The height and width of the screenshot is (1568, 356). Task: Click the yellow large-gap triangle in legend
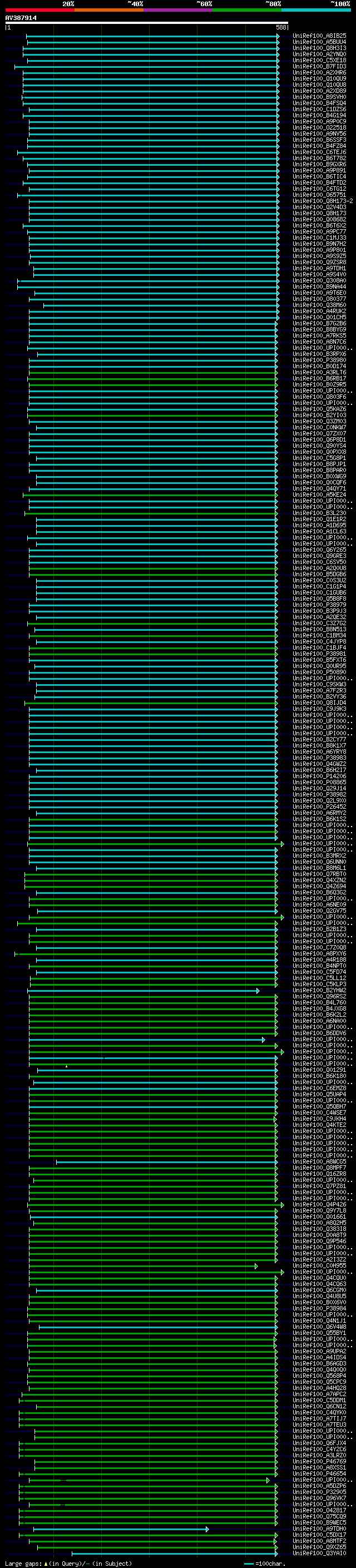tap(46, 1564)
